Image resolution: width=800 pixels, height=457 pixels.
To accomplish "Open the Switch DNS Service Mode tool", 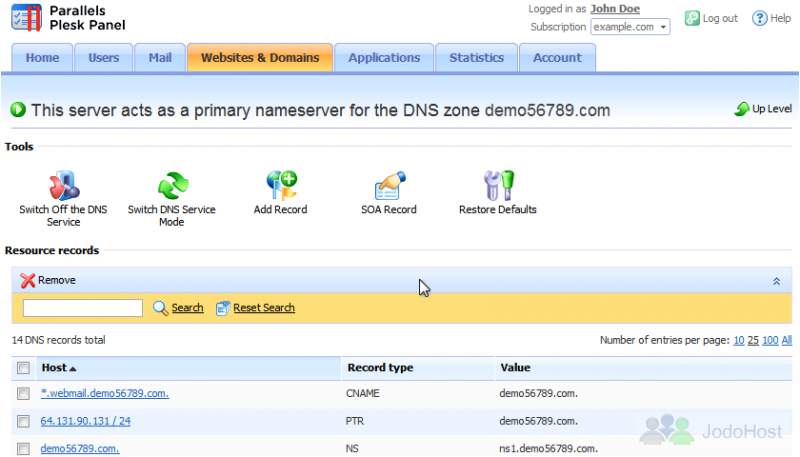I will click(x=172, y=186).
